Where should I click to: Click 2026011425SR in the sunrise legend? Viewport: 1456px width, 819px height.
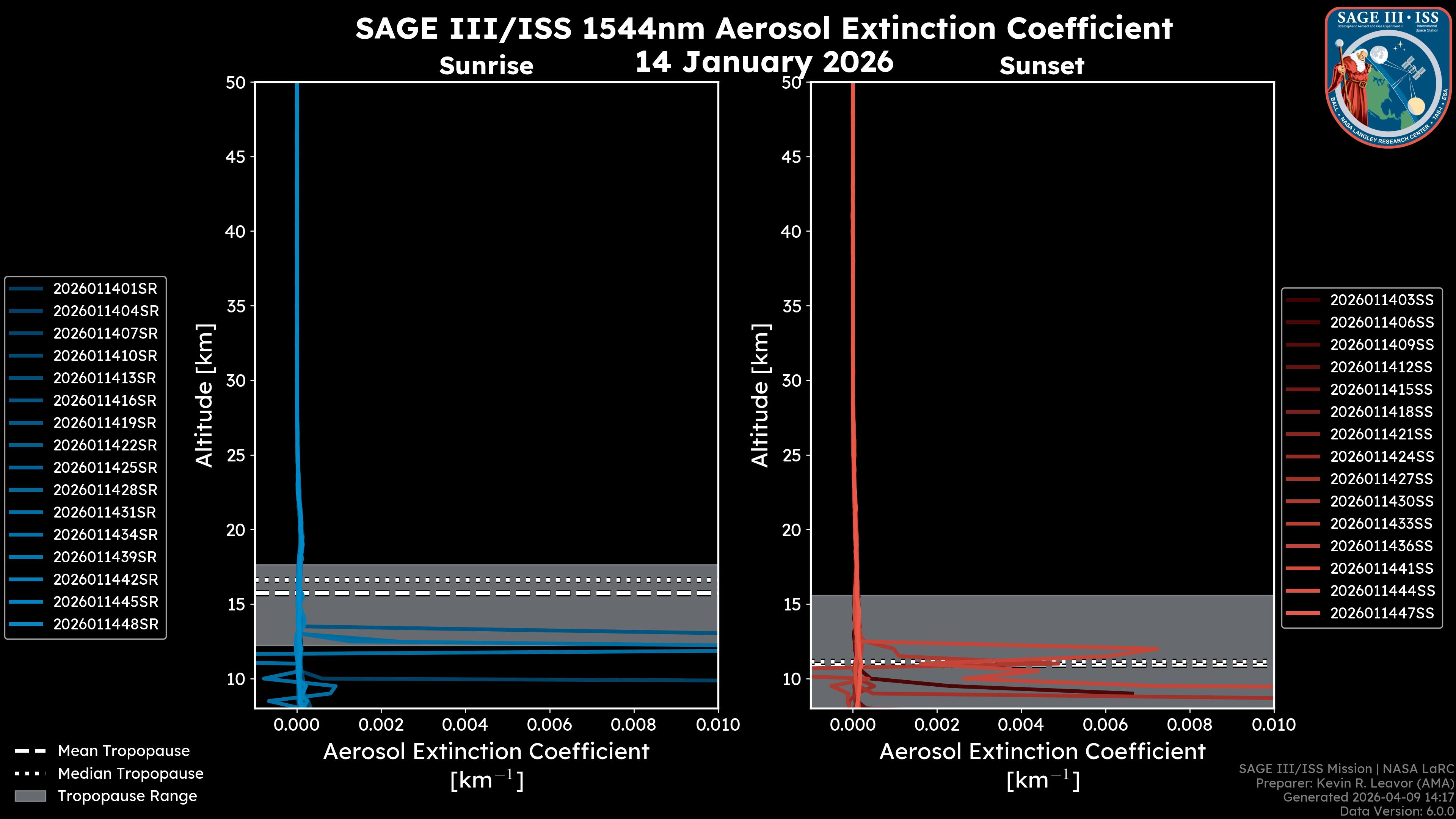pyautogui.click(x=105, y=468)
